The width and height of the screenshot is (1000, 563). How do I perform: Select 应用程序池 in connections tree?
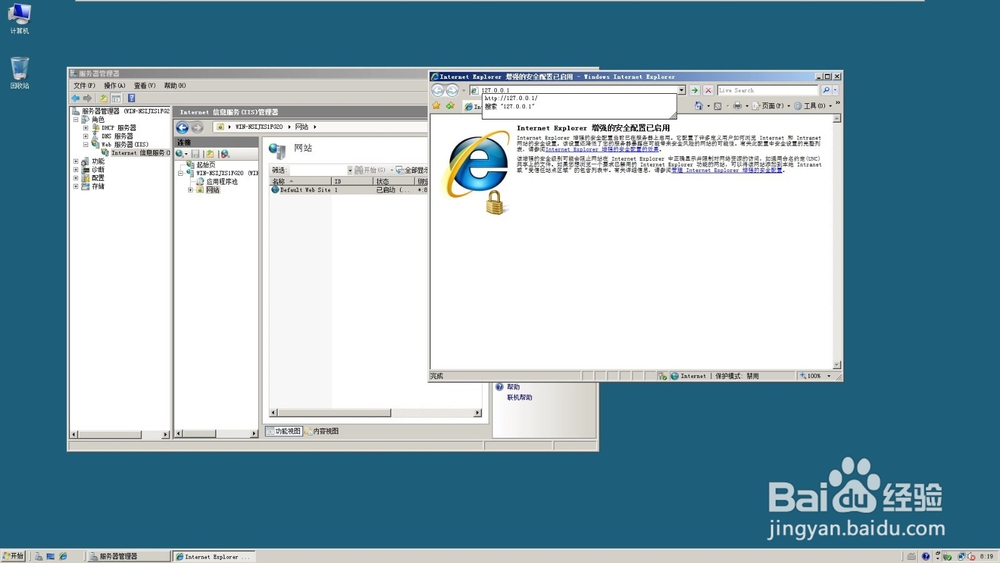click(x=221, y=182)
